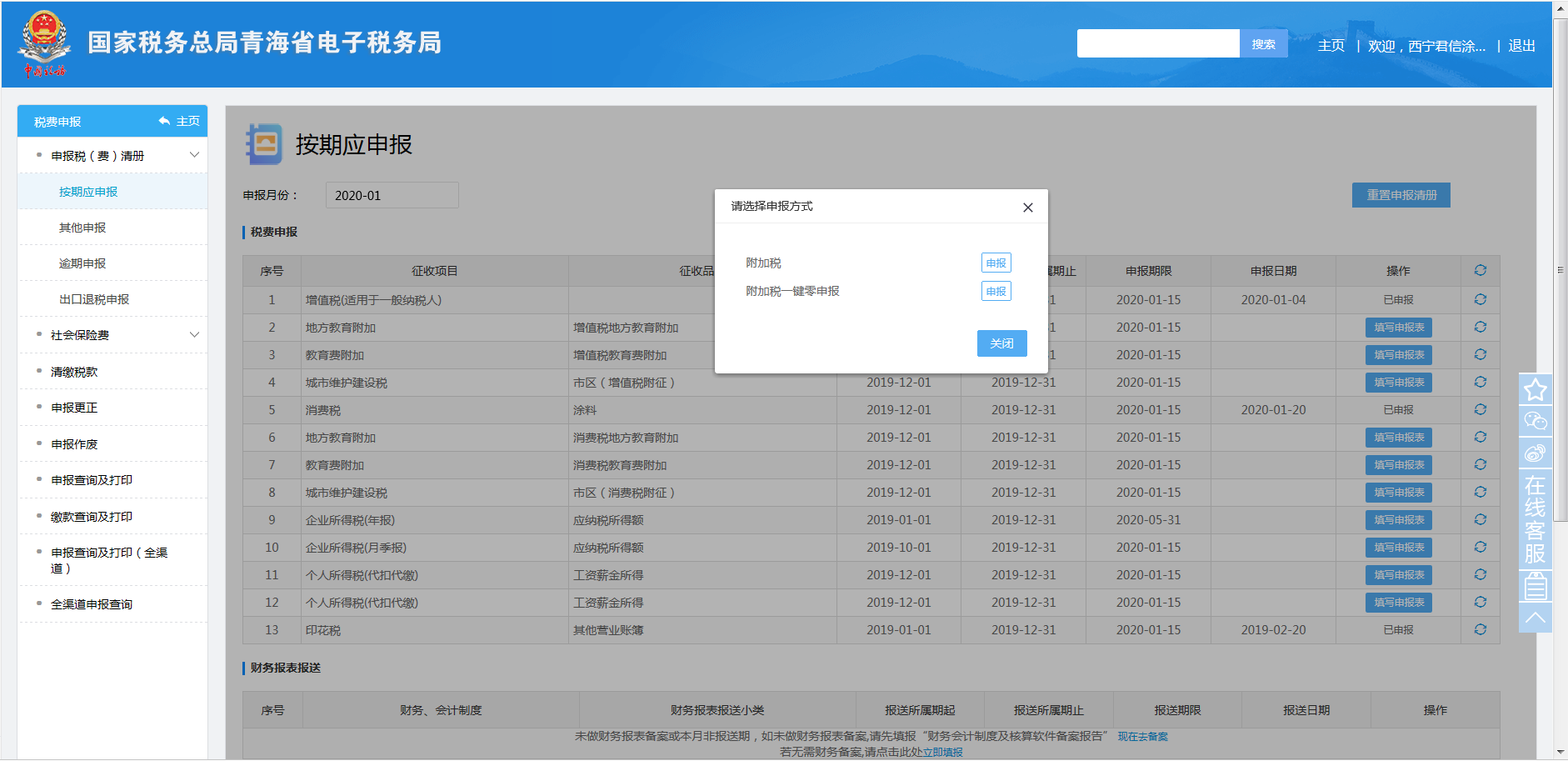Open the WeChat icon in floating sidebar

(x=1535, y=421)
